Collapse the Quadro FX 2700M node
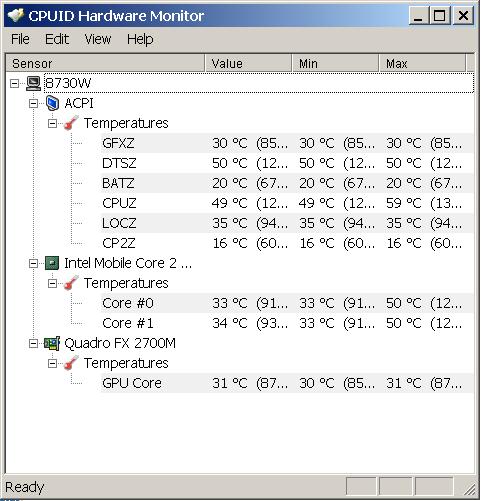Screen dimensions: 481x501 click(33, 344)
